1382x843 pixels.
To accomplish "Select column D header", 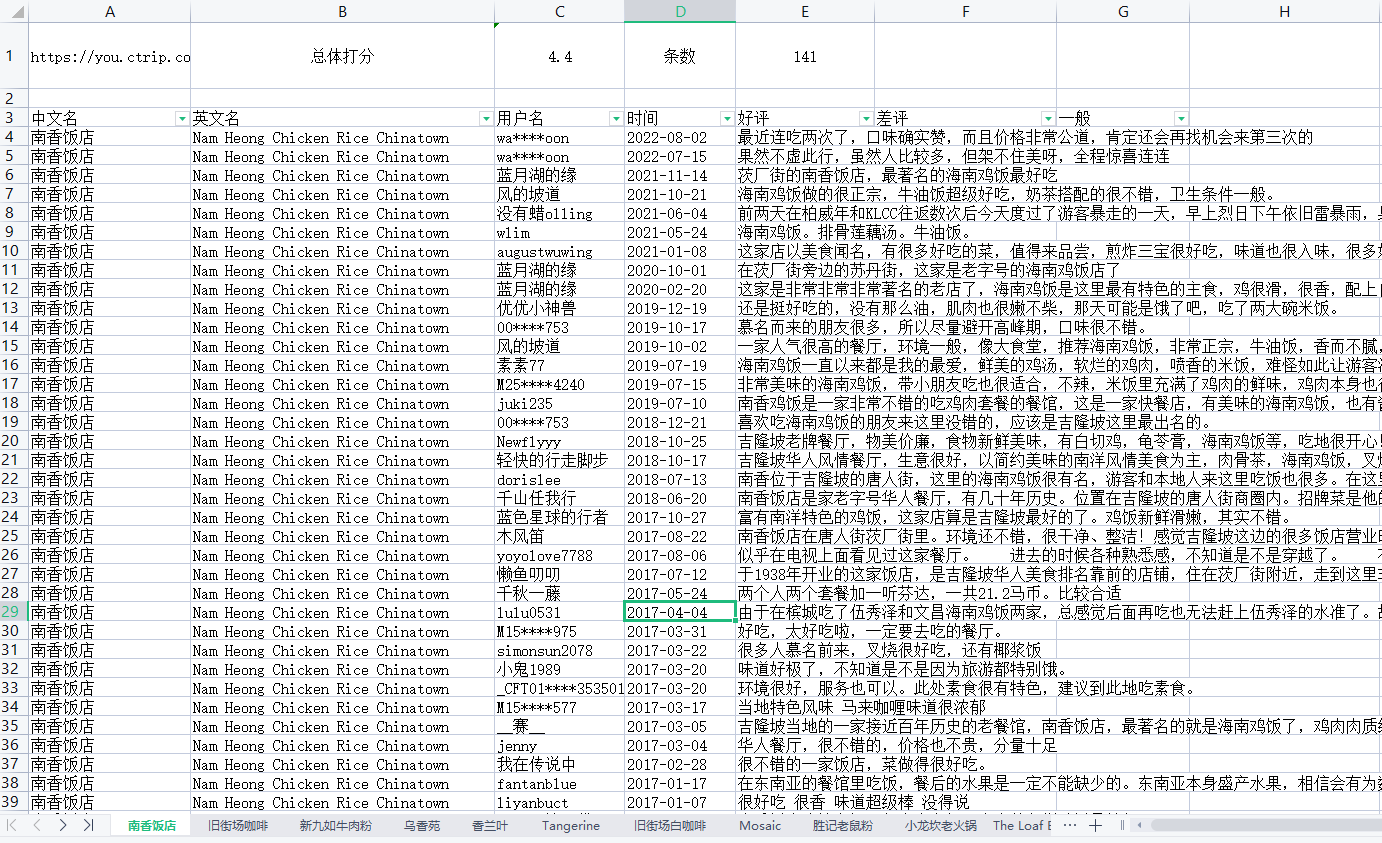I will point(680,12).
